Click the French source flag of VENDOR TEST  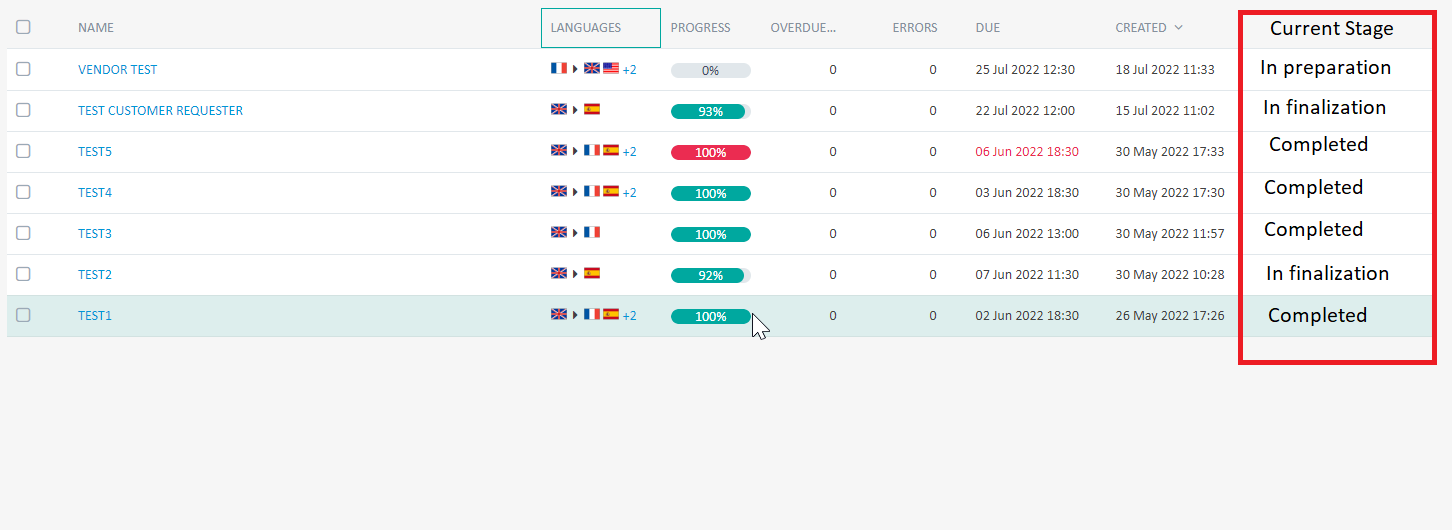[x=559, y=68]
